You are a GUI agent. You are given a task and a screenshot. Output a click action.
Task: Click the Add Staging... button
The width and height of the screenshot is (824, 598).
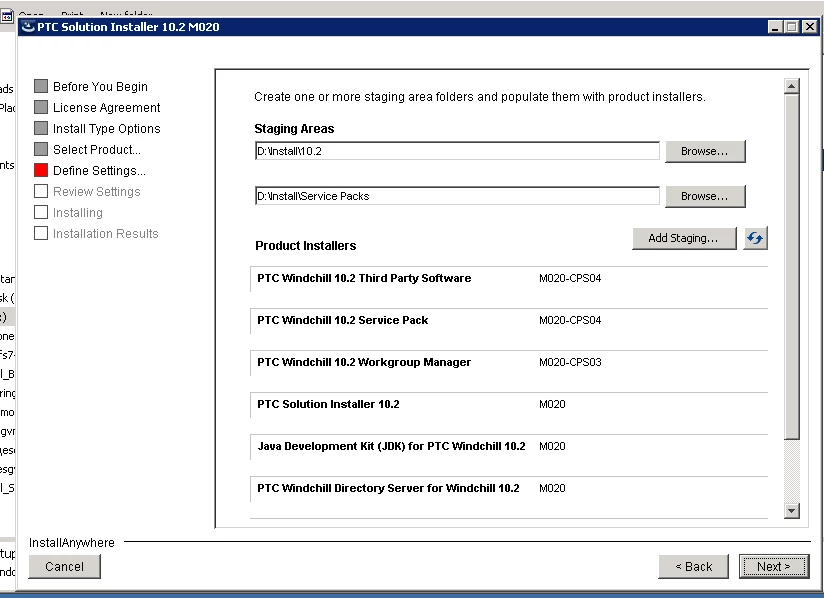[x=684, y=238]
